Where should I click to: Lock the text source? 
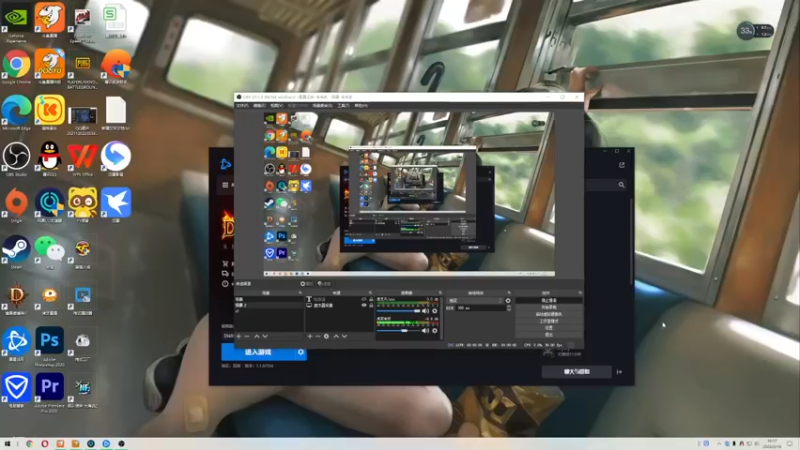[371, 299]
